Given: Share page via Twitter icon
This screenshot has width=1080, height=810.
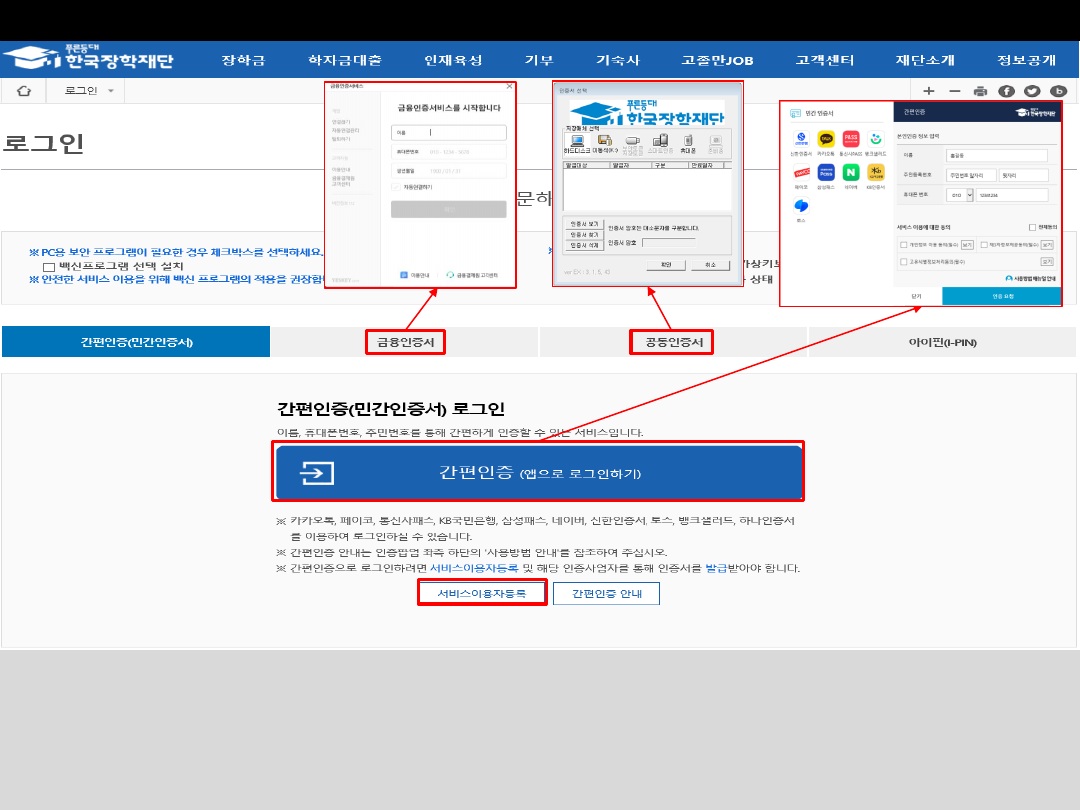Looking at the screenshot, I should click(1032, 91).
